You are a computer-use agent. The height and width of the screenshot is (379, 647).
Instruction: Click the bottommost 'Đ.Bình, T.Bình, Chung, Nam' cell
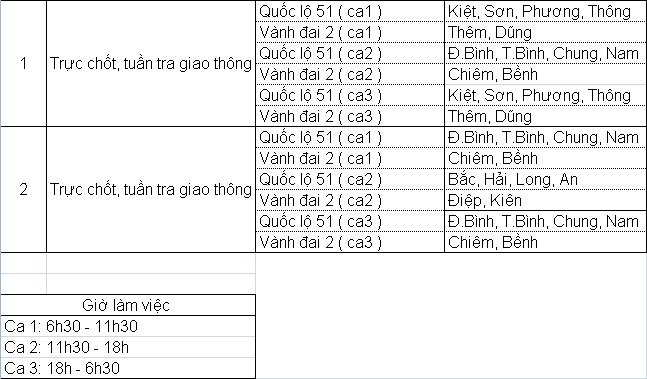pyautogui.click(x=545, y=221)
